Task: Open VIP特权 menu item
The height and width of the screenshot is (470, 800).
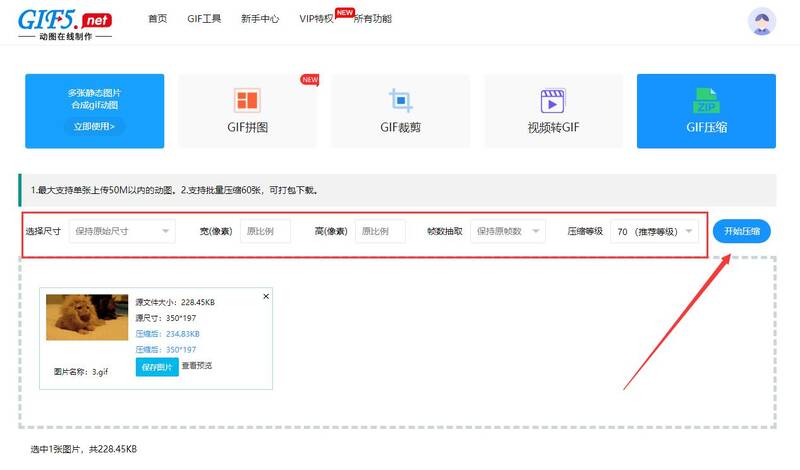Action: tap(316, 19)
